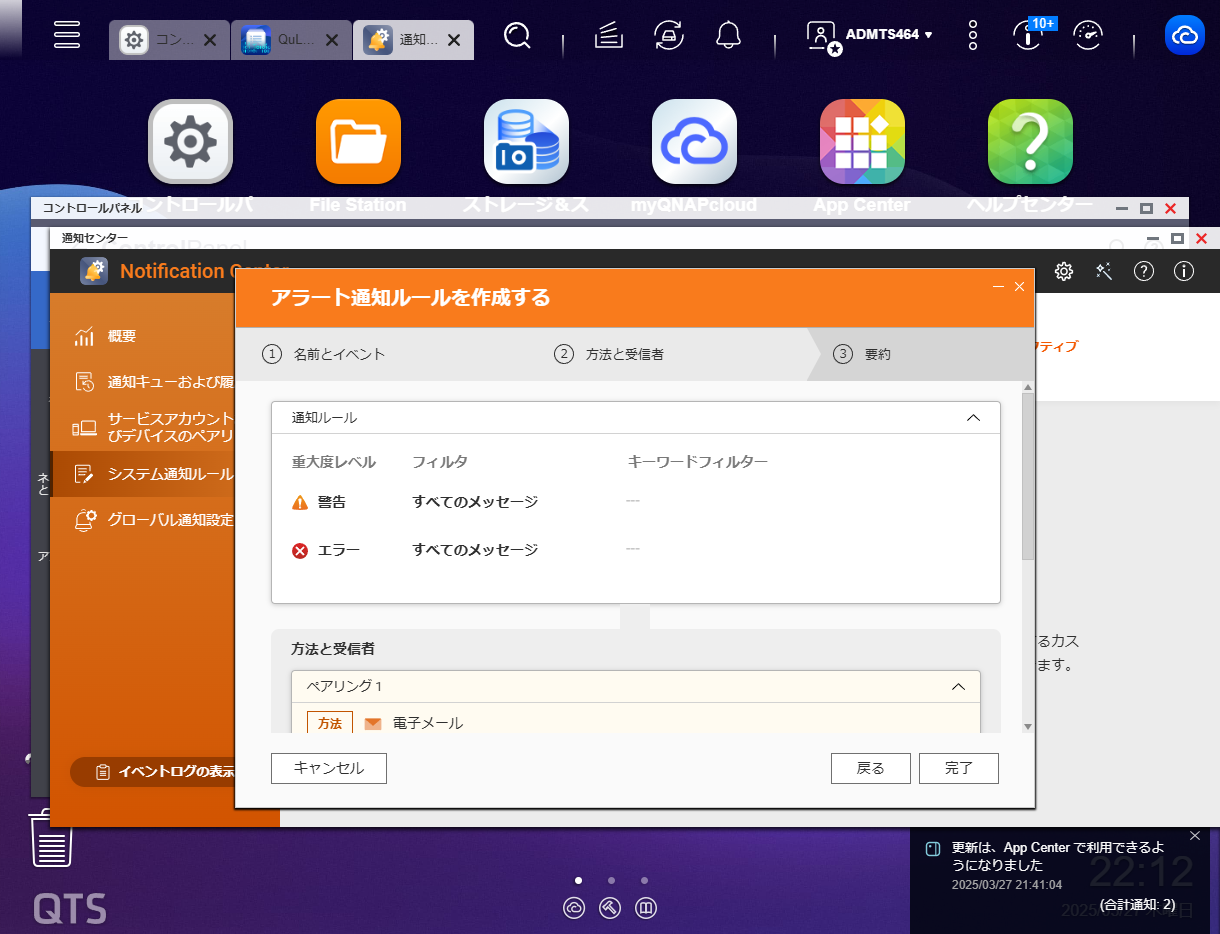The image size is (1220, 934).
Task: Collapse the 通知ルール section
Action: [x=973, y=418]
